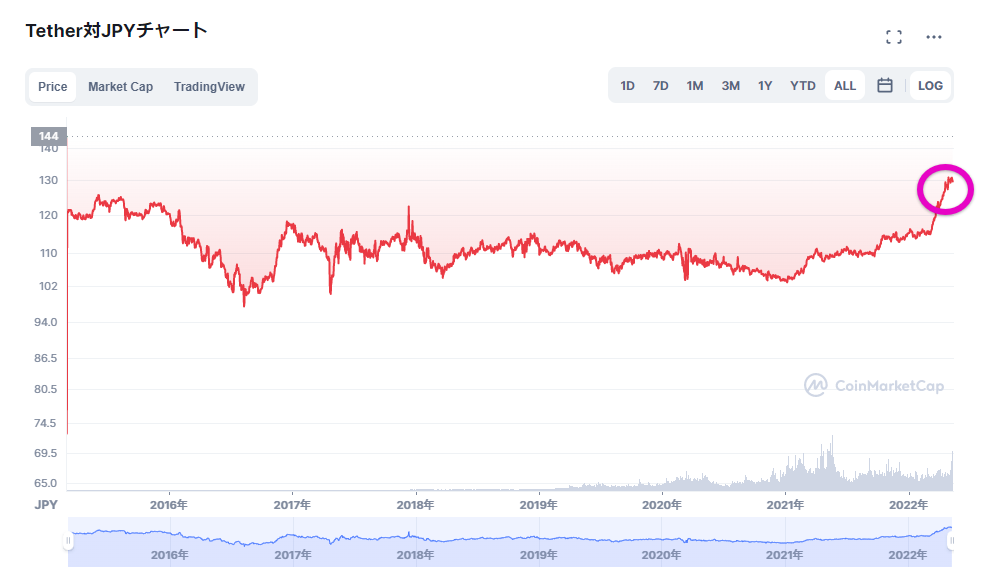This screenshot has width=982, height=577.
Task: Click 2021年 in the range navigator
Action: click(784, 555)
